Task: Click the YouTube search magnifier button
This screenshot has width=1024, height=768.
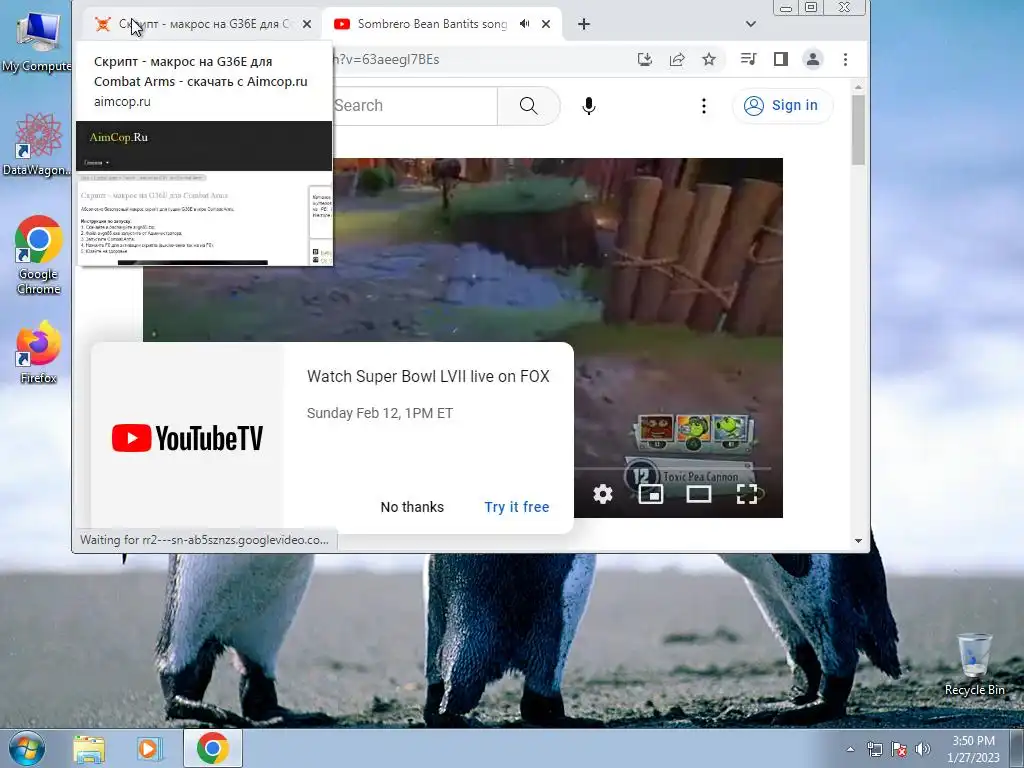Action: (528, 106)
